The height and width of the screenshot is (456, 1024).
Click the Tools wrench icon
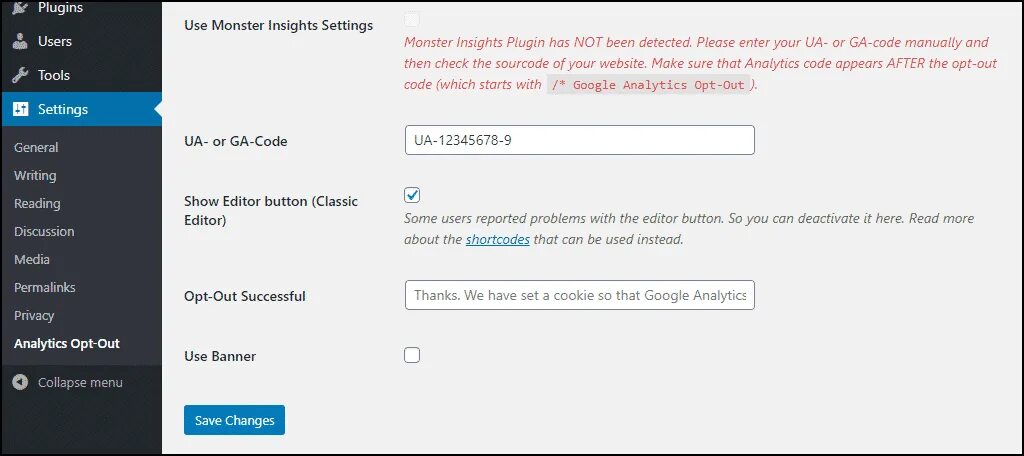pyautogui.click(x=20, y=76)
